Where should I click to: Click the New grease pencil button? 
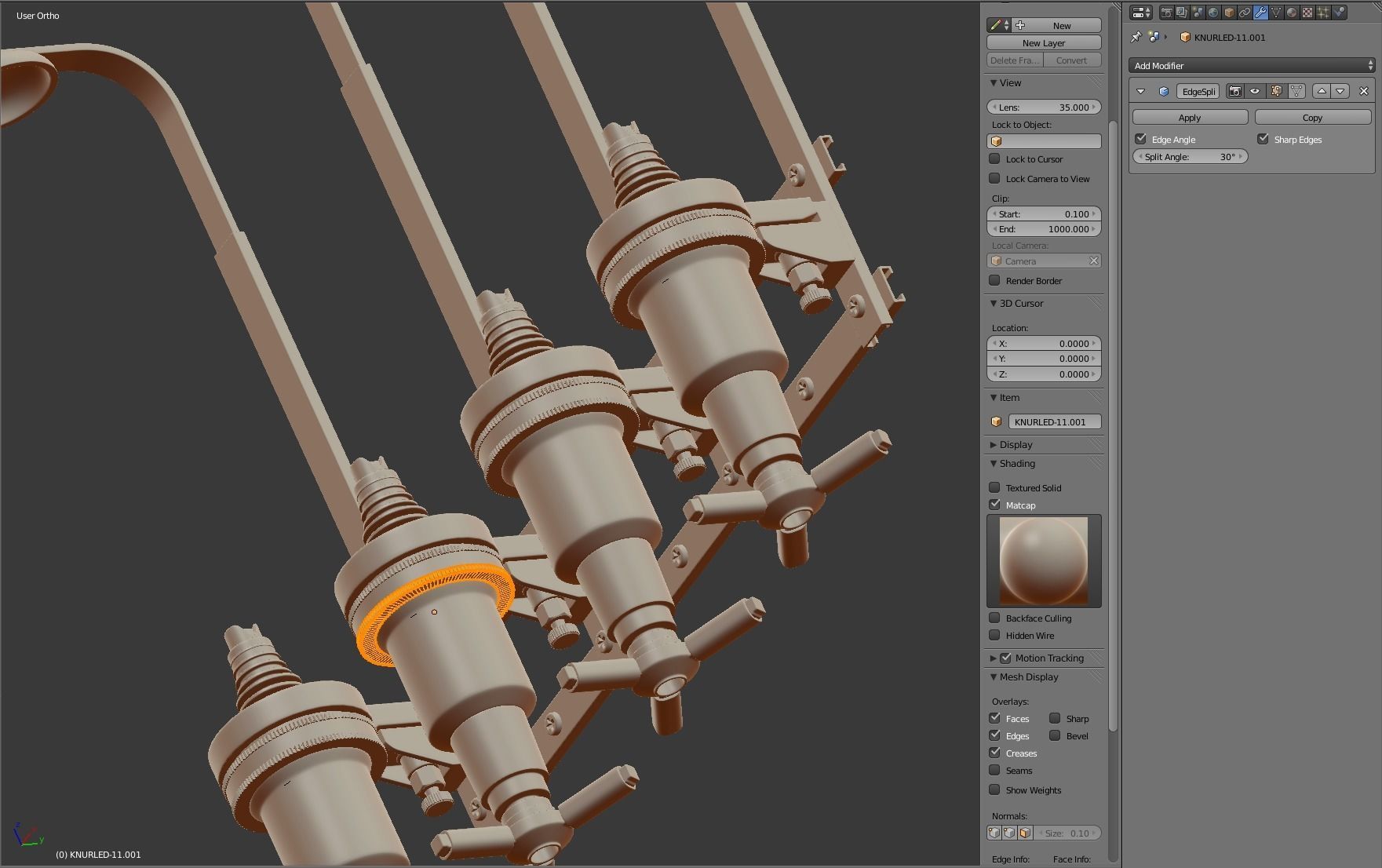tap(1056, 25)
